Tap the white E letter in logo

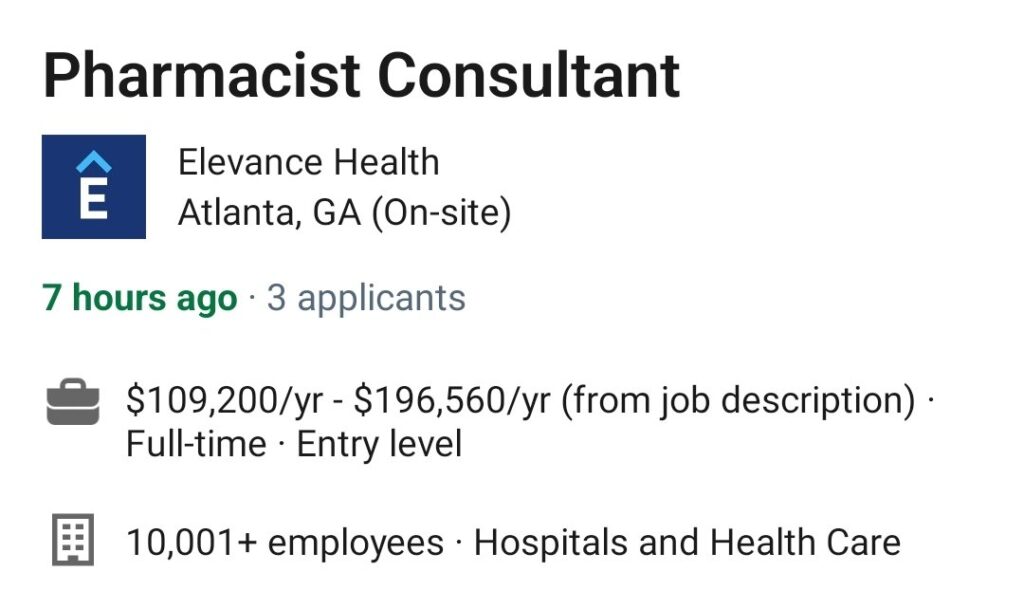[x=93, y=200]
